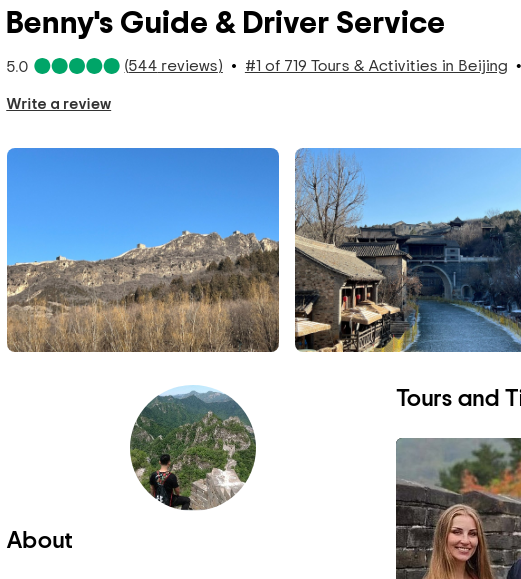The image size is (521, 579).
Task: Open the village gate and pathway photo
Action: tap(408, 250)
